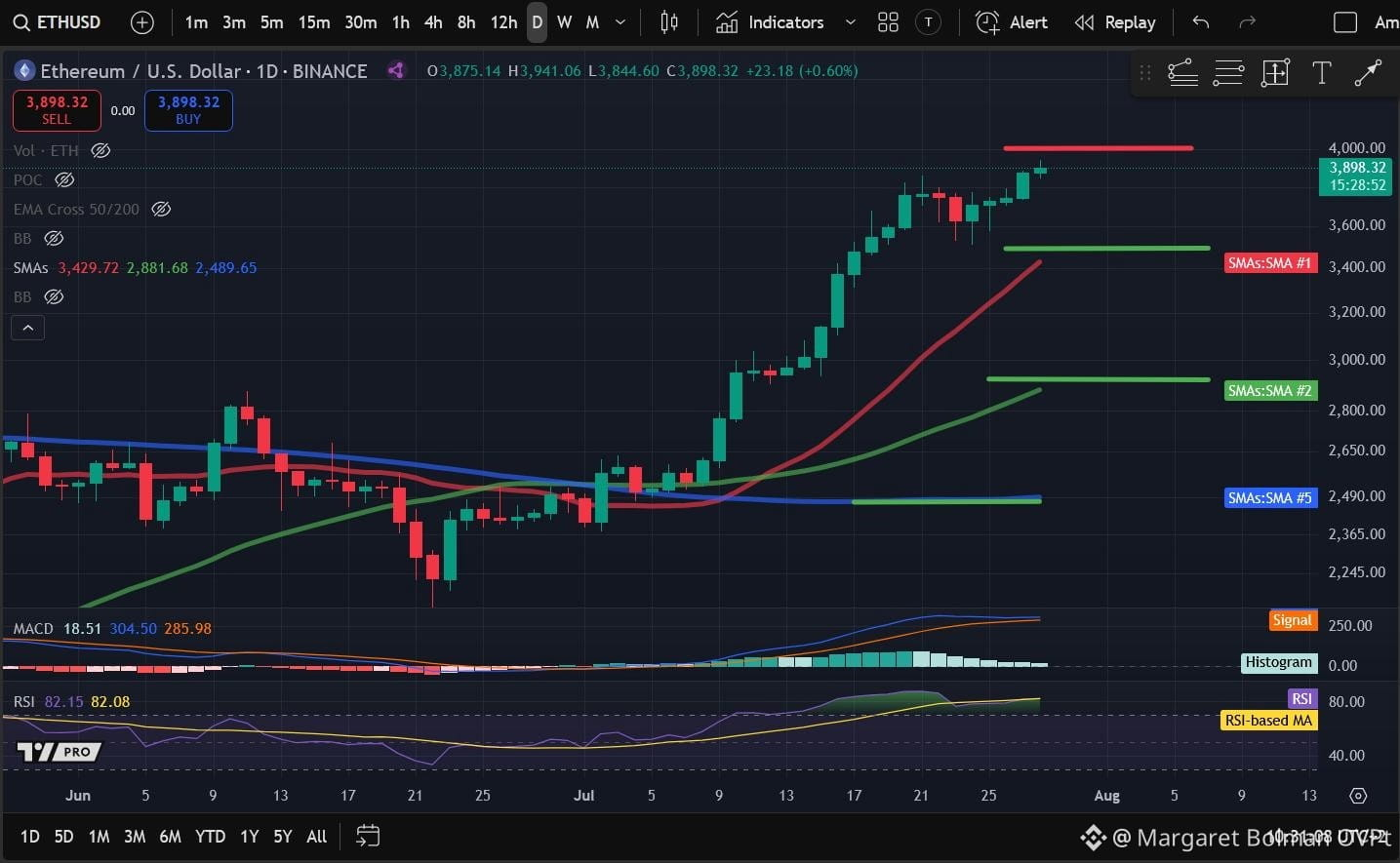Image resolution: width=1400 pixels, height=863 pixels.
Task: Switch to the 8h timeframe
Action: (x=466, y=22)
